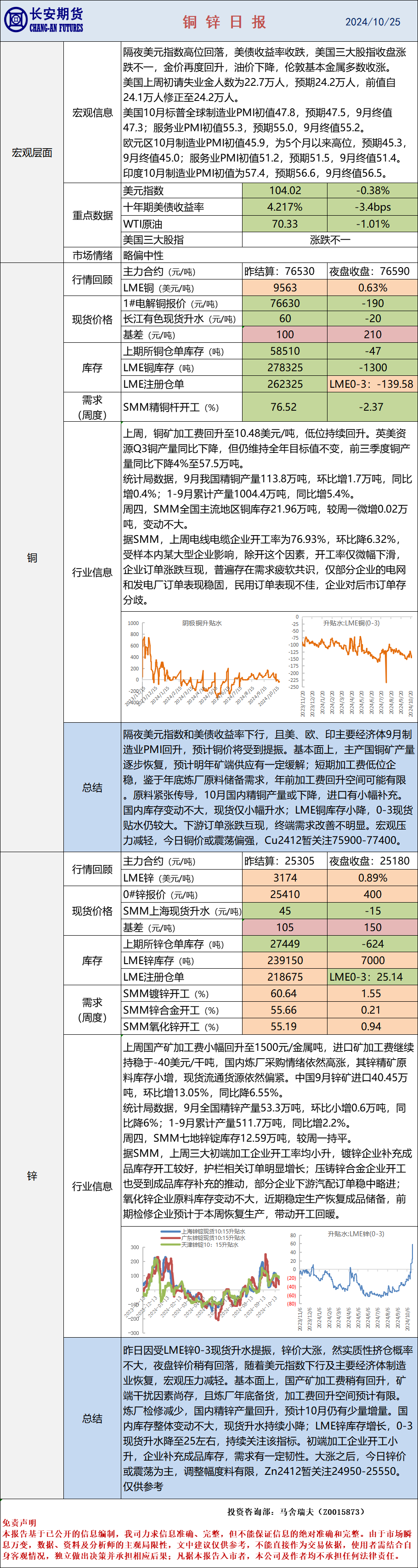Open the 升贴水:LME铜(0-3) chart
The width and height of the screenshot is (418, 1568).
[352, 666]
